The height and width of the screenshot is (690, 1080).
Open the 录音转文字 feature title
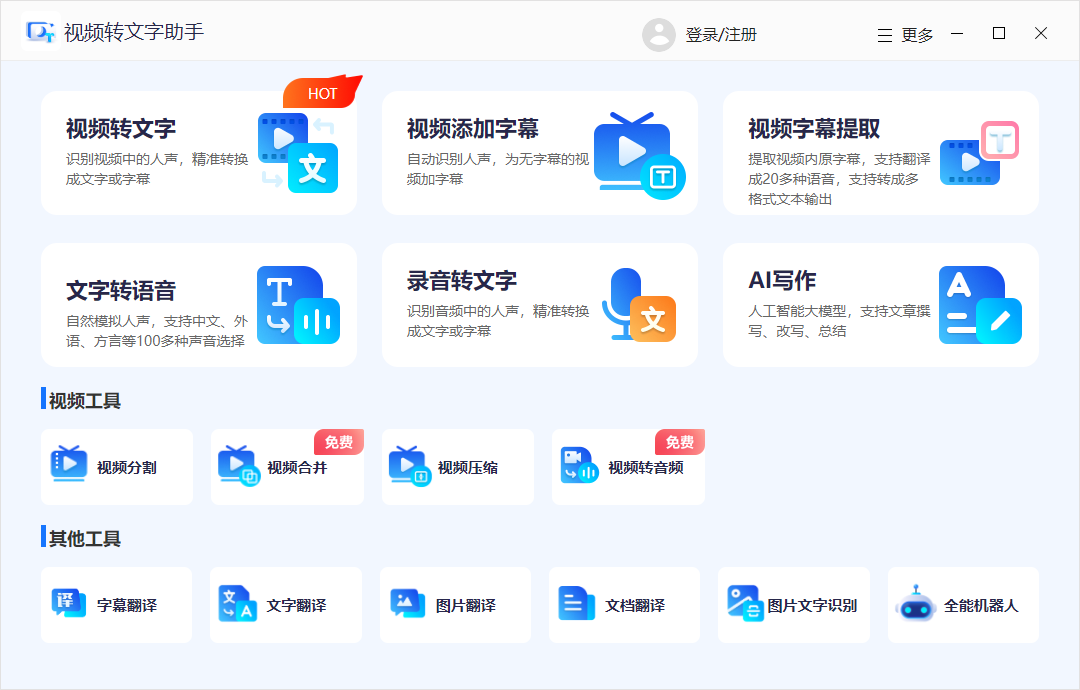click(x=461, y=281)
